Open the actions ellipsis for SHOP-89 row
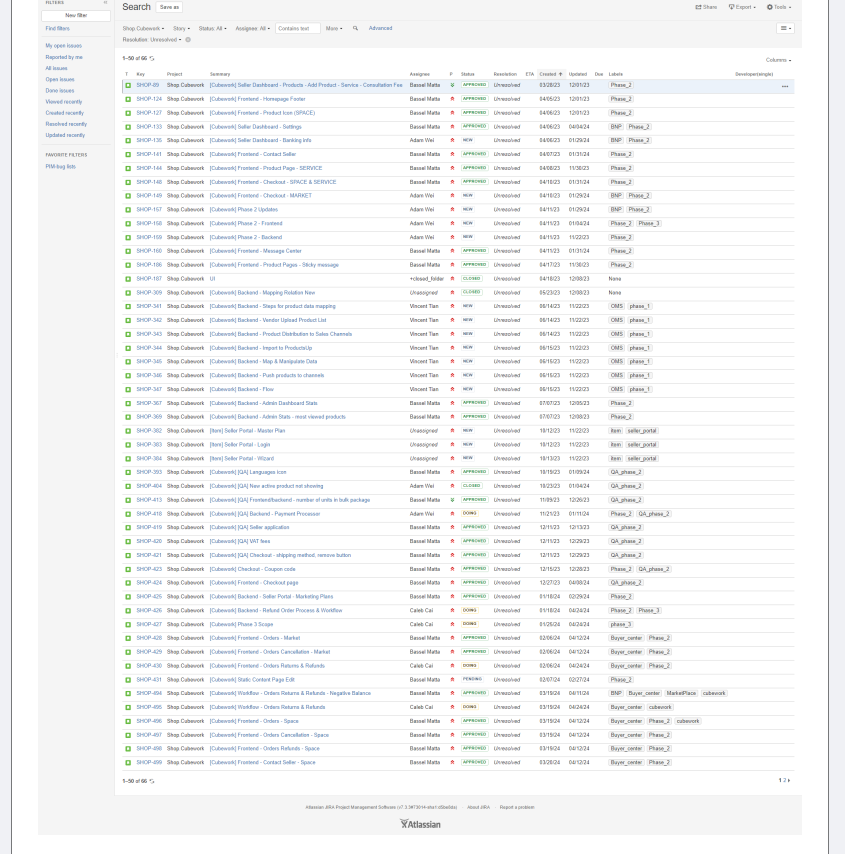Viewport: 845px width, 854px height. pyautogui.click(x=785, y=86)
